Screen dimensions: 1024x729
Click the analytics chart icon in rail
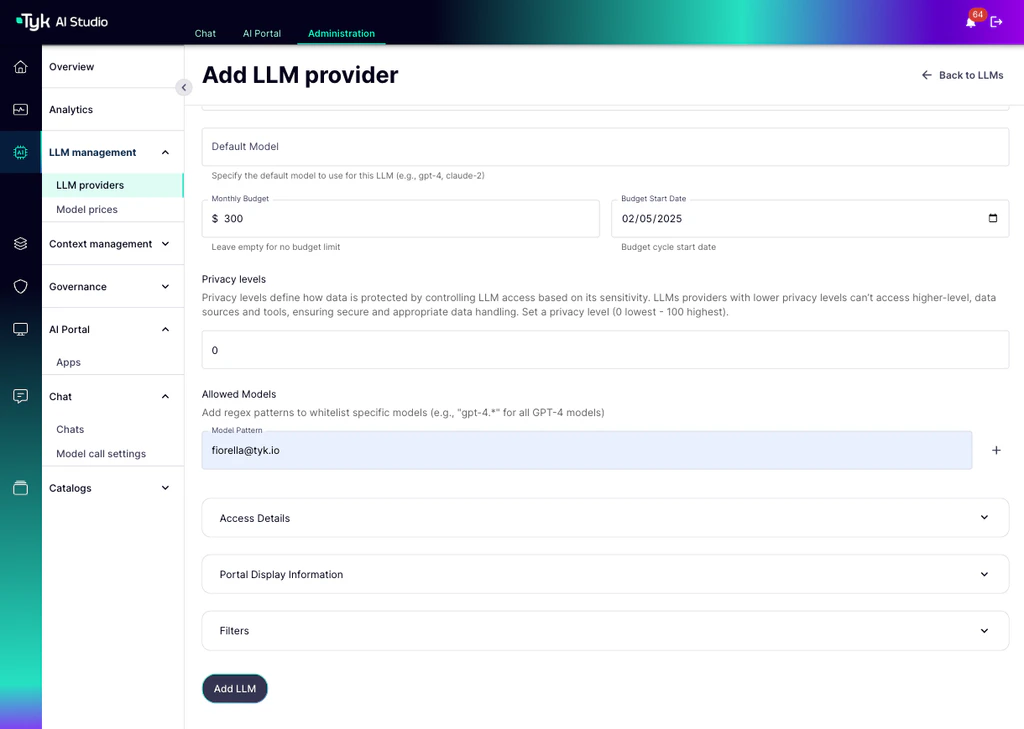point(21,110)
